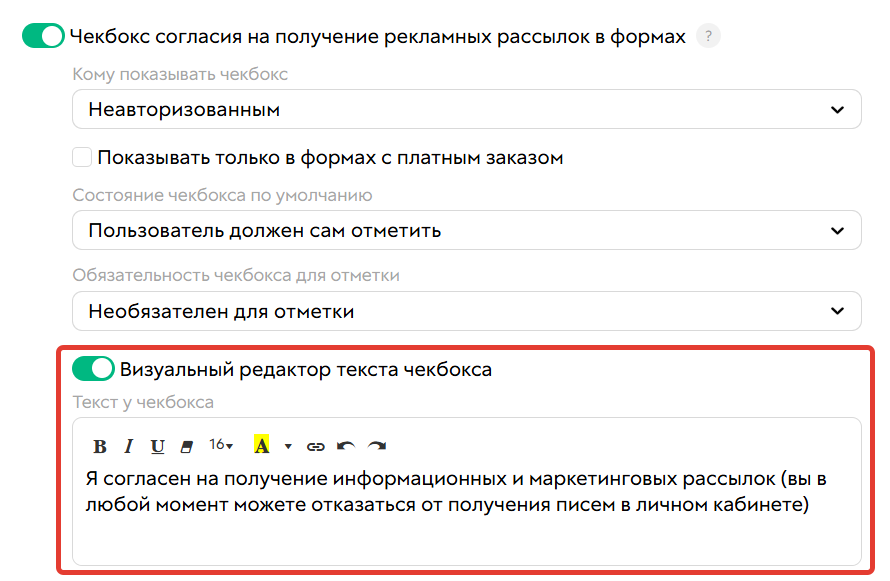Redo the last edit in the editor

[377, 447]
